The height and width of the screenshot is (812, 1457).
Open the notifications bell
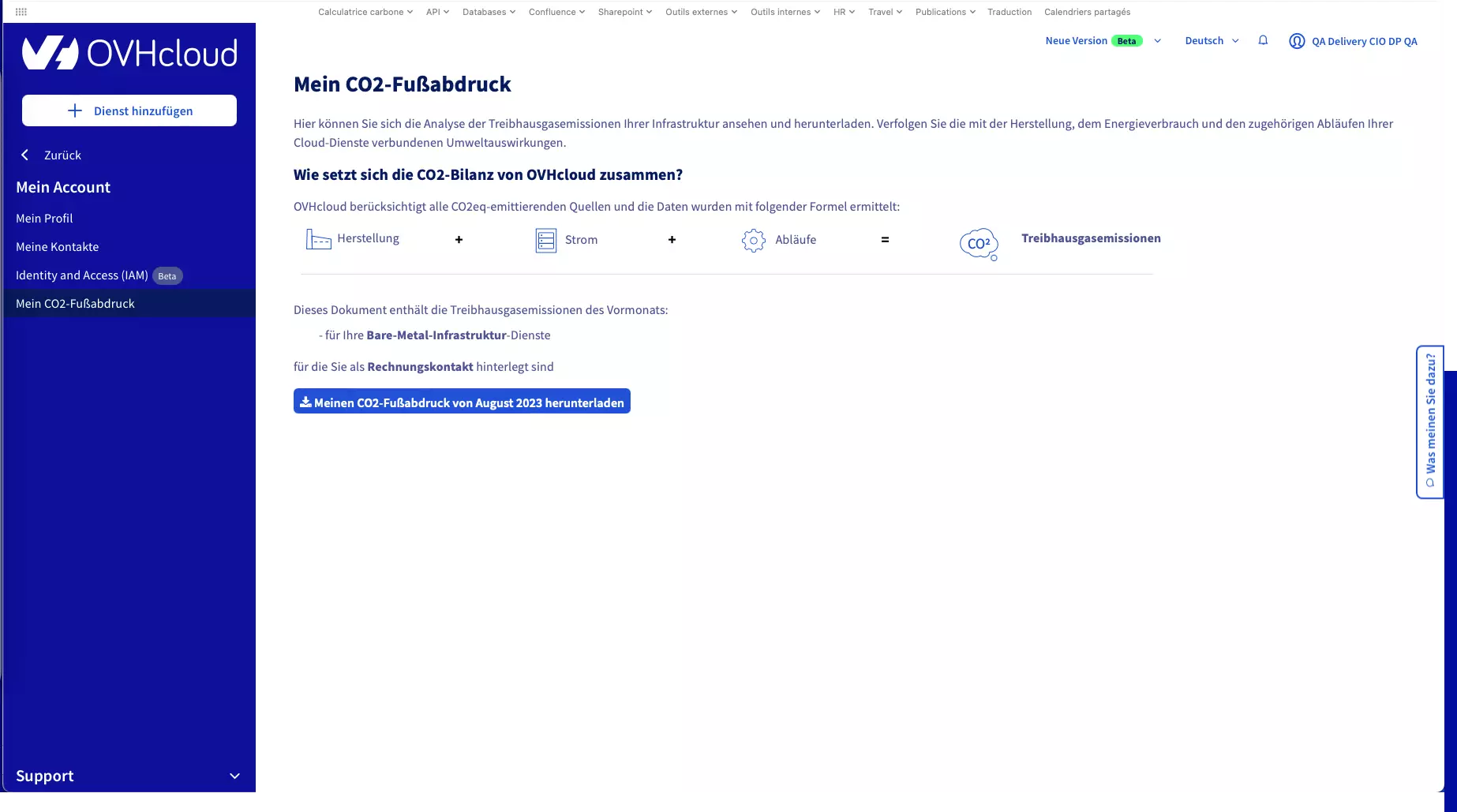tap(1263, 40)
